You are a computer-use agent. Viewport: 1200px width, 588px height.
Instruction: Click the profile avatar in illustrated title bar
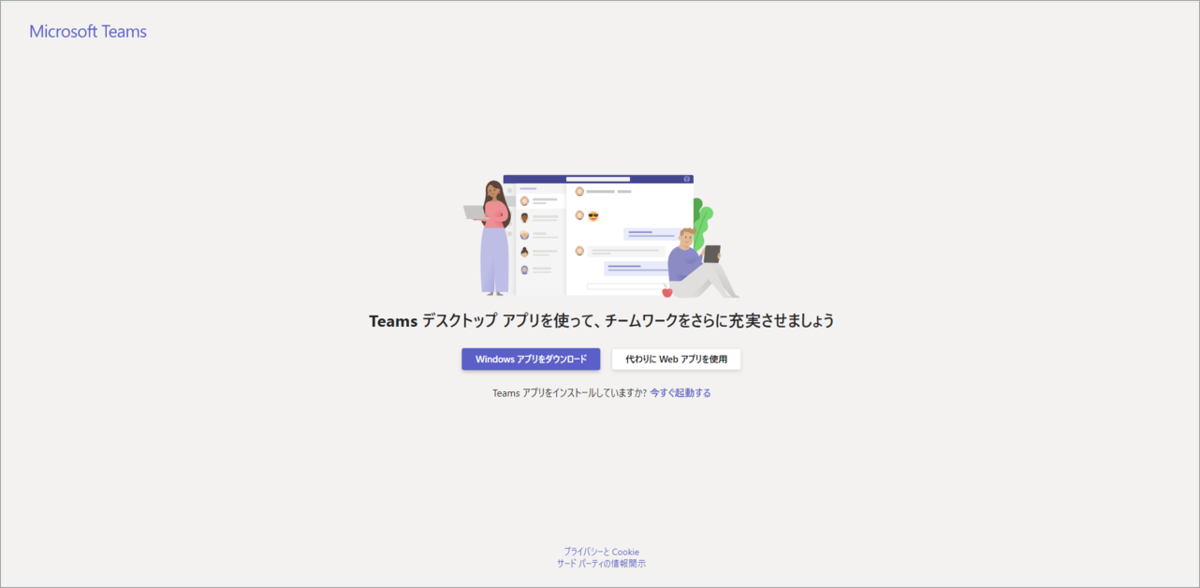[687, 179]
